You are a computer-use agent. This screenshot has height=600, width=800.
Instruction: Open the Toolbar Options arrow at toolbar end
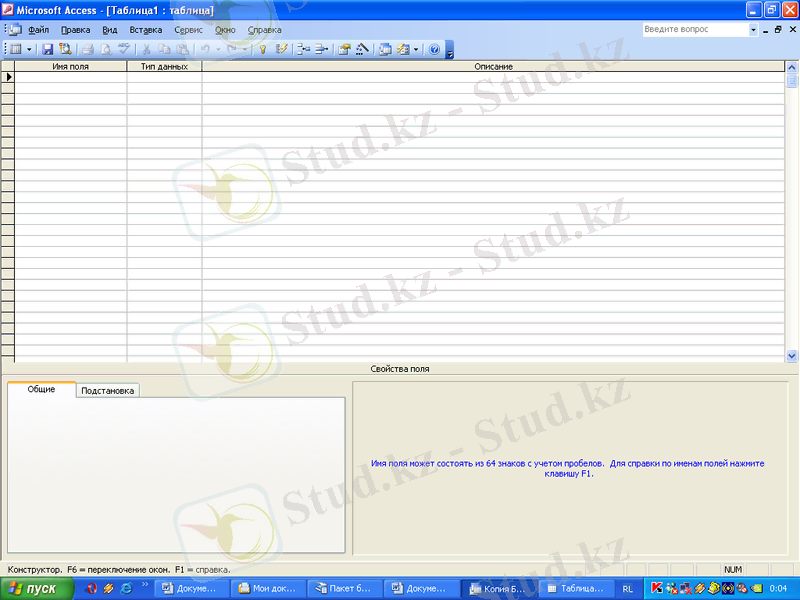(x=449, y=49)
